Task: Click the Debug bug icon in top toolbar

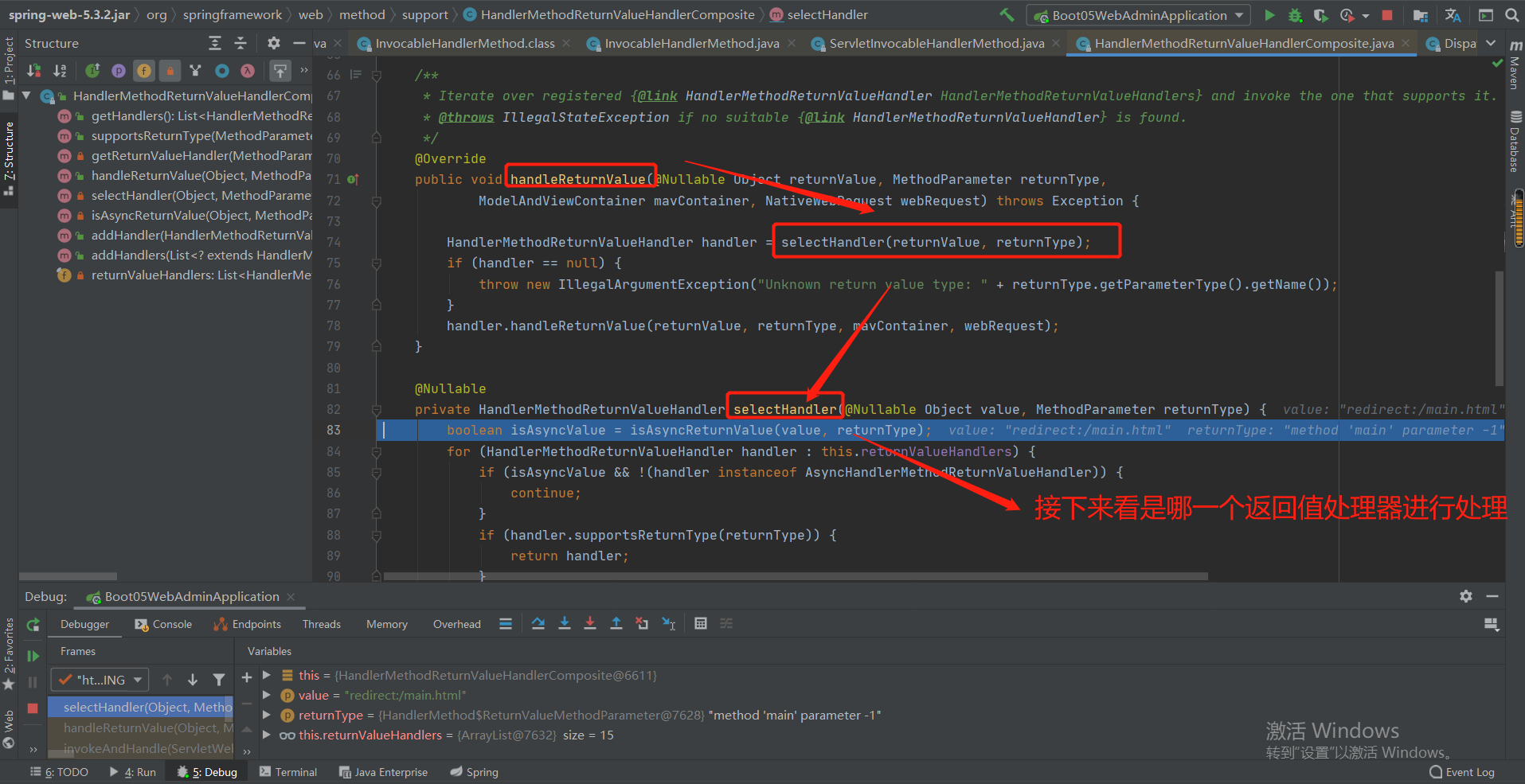Action: 1295,15
